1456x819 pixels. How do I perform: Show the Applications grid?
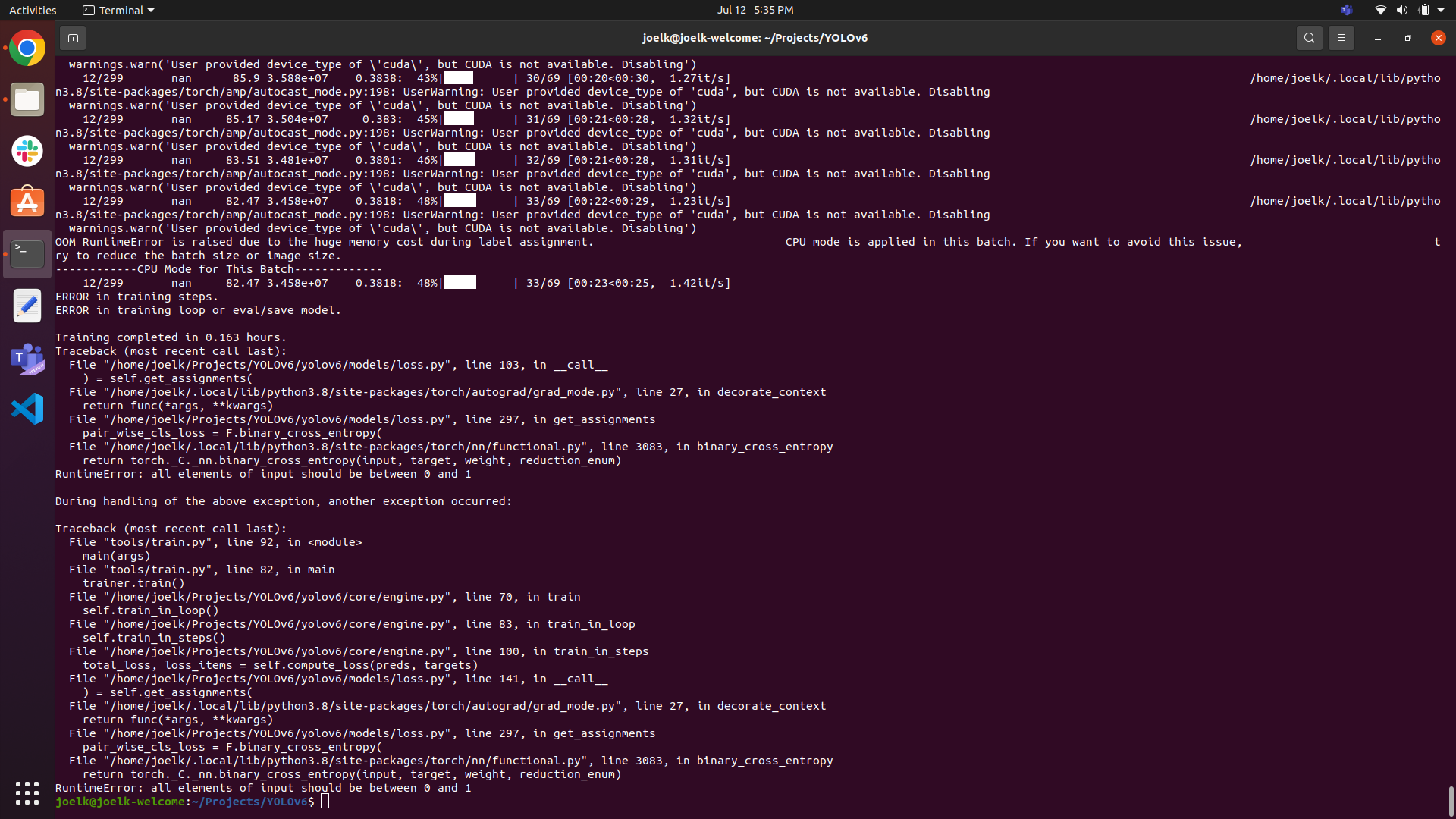[x=27, y=793]
